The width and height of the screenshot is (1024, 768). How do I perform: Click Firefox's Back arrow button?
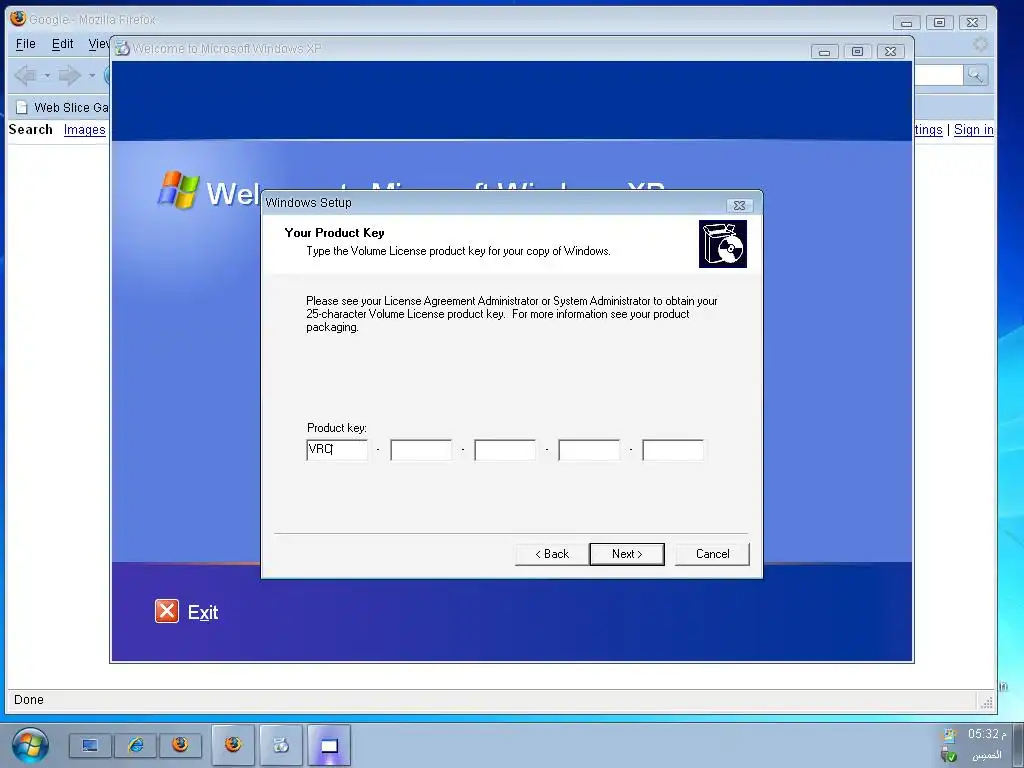click(25, 76)
